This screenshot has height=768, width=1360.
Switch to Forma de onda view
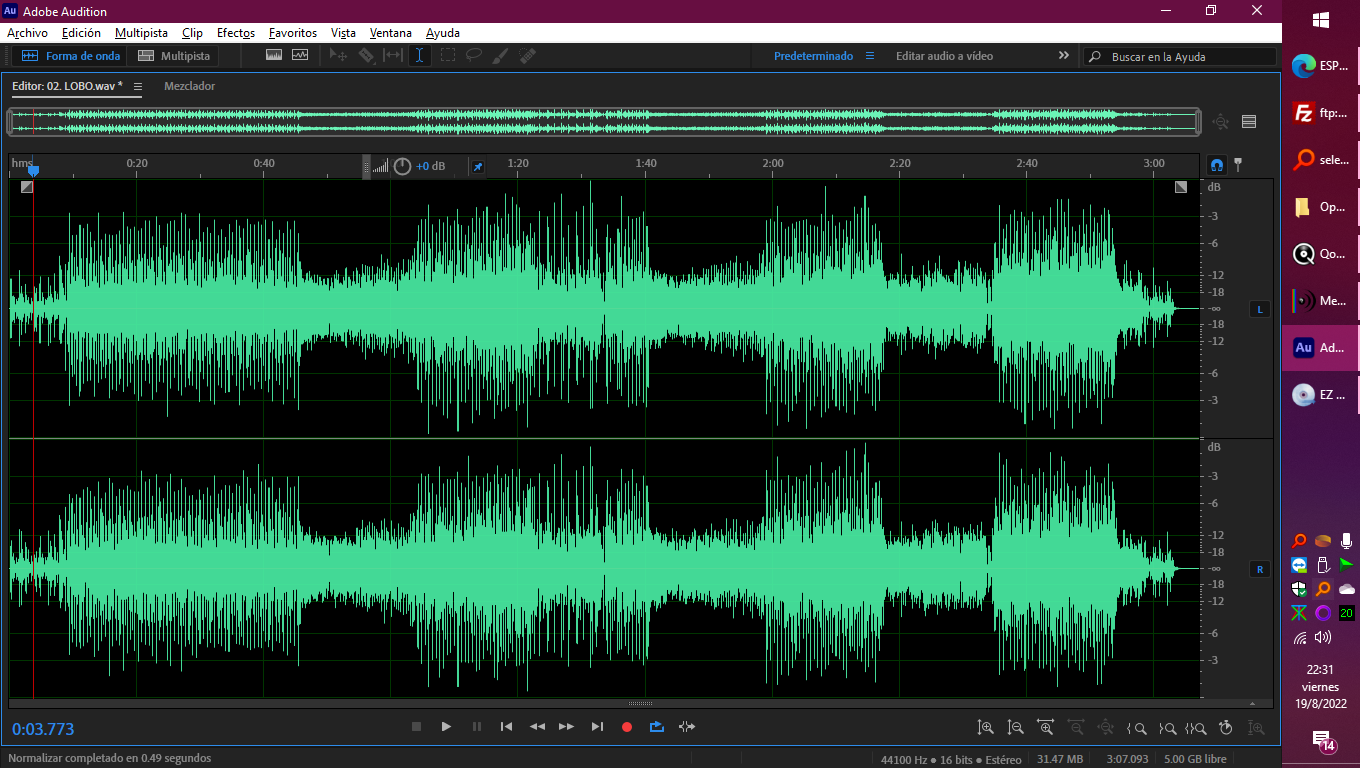point(71,56)
